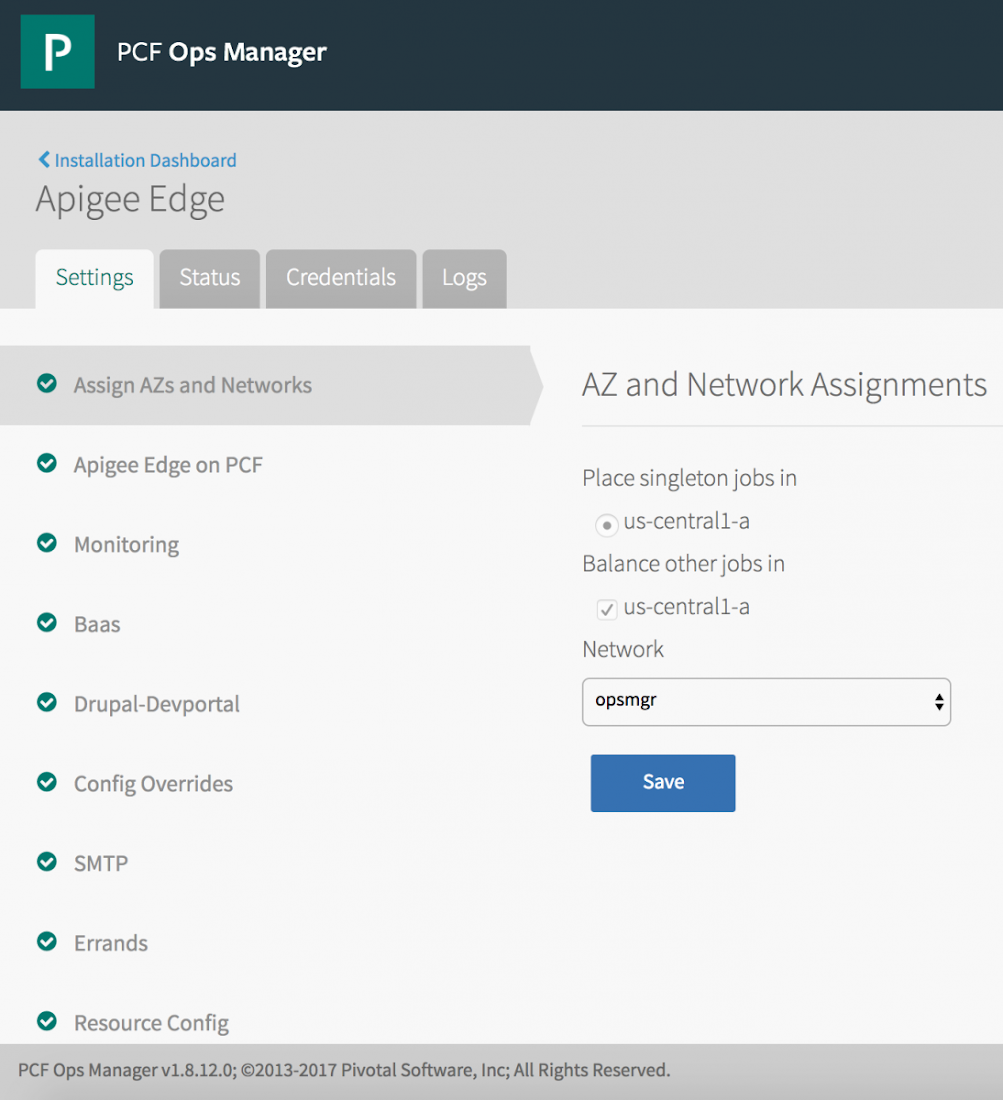The width and height of the screenshot is (1003, 1100).
Task: Click the stepper arrows on the Network selector
Action: click(938, 701)
